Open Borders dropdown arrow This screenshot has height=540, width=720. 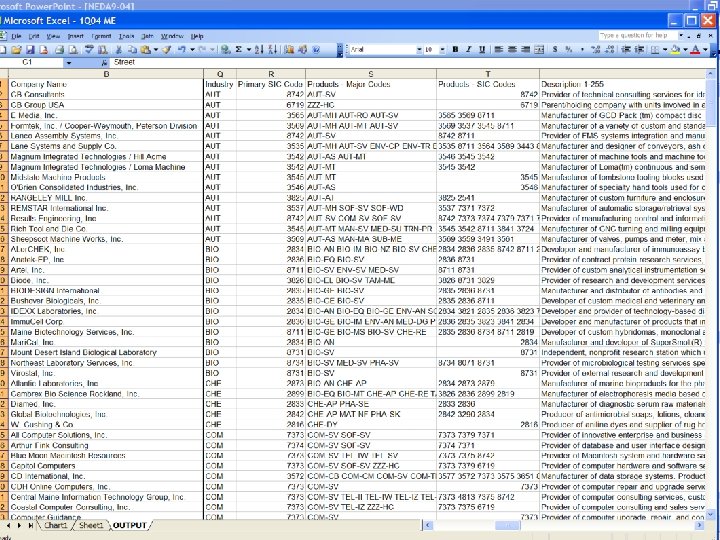pyautogui.click(x=665, y=50)
